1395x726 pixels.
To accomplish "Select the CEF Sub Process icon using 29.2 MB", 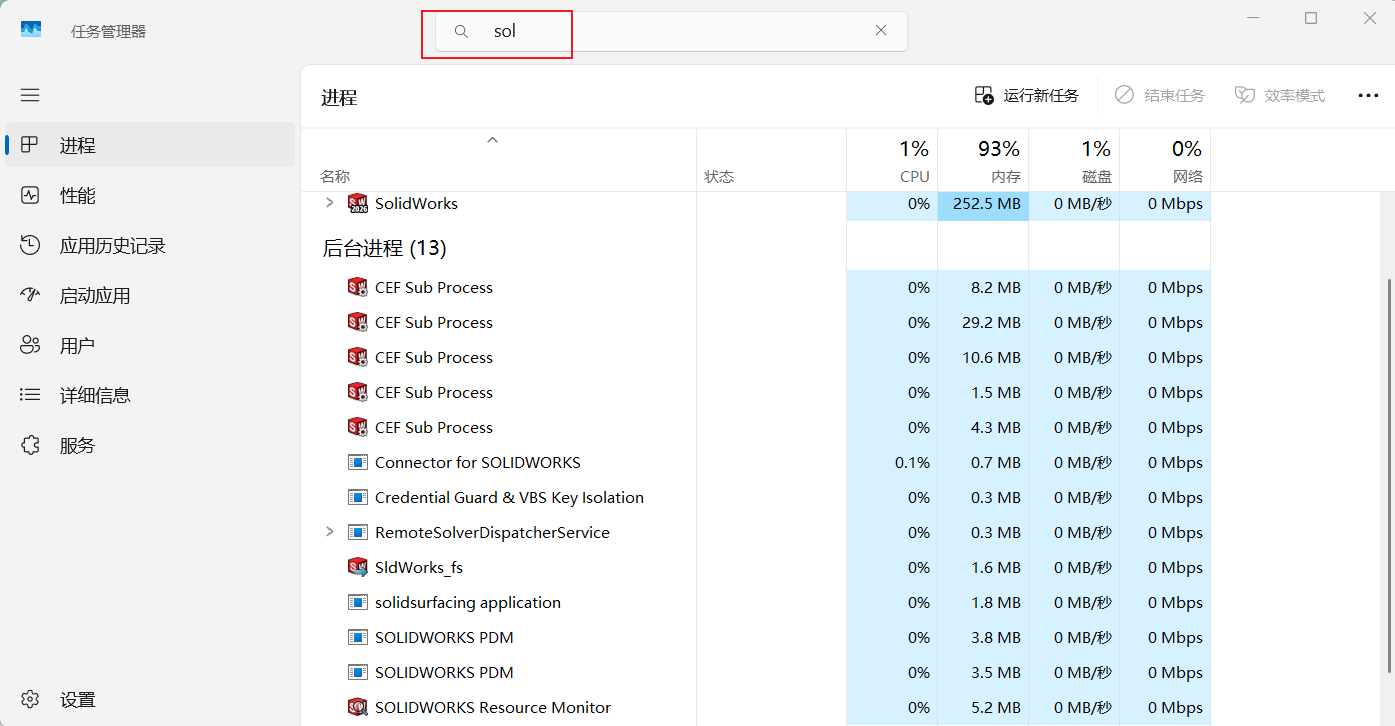I will (x=357, y=322).
